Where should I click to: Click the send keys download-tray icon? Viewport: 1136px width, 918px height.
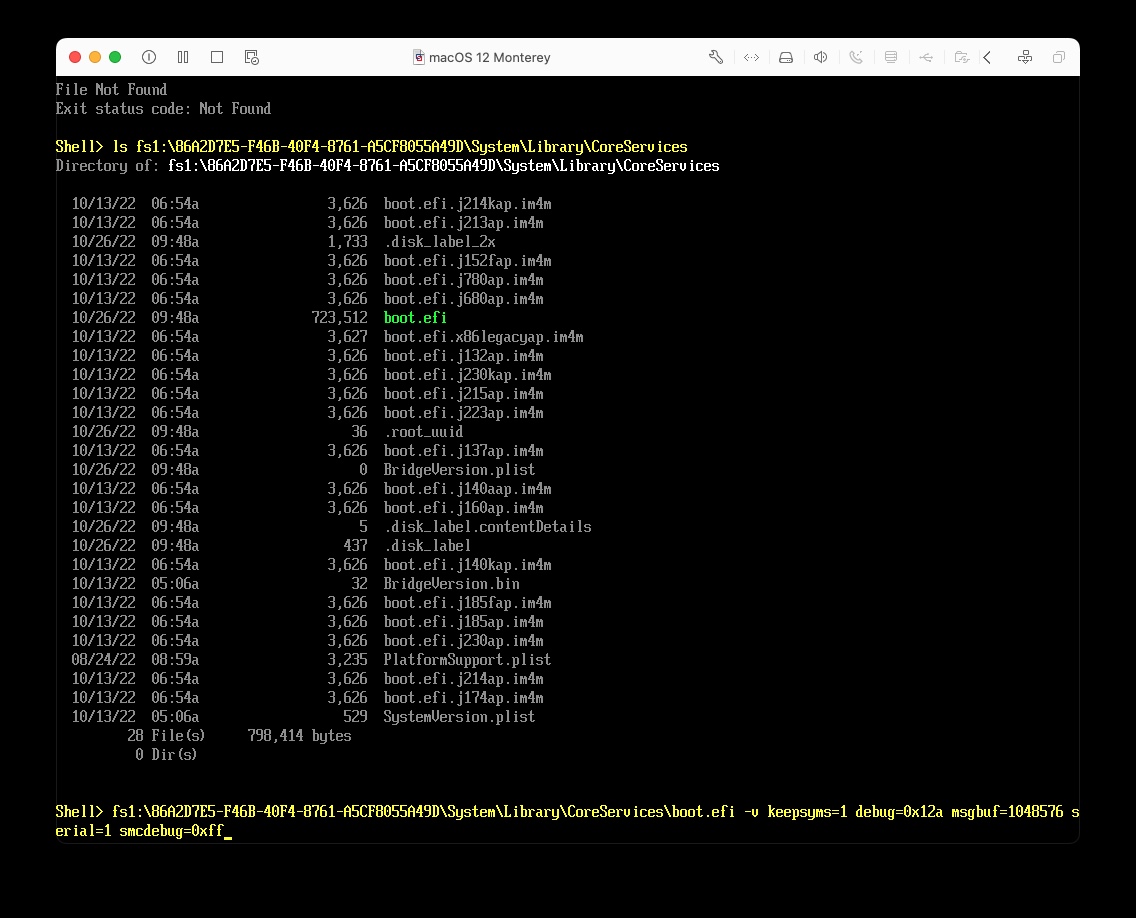tap(1024, 57)
